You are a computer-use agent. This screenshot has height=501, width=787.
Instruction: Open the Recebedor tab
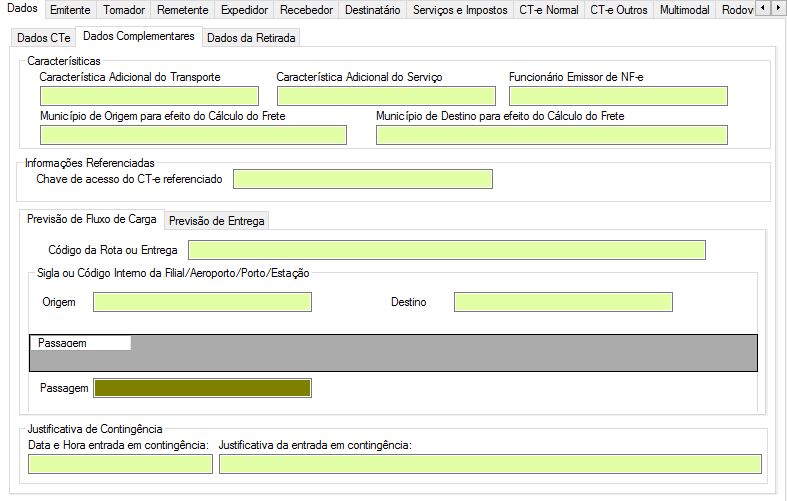pyautogui.click(x=306, y=10)
